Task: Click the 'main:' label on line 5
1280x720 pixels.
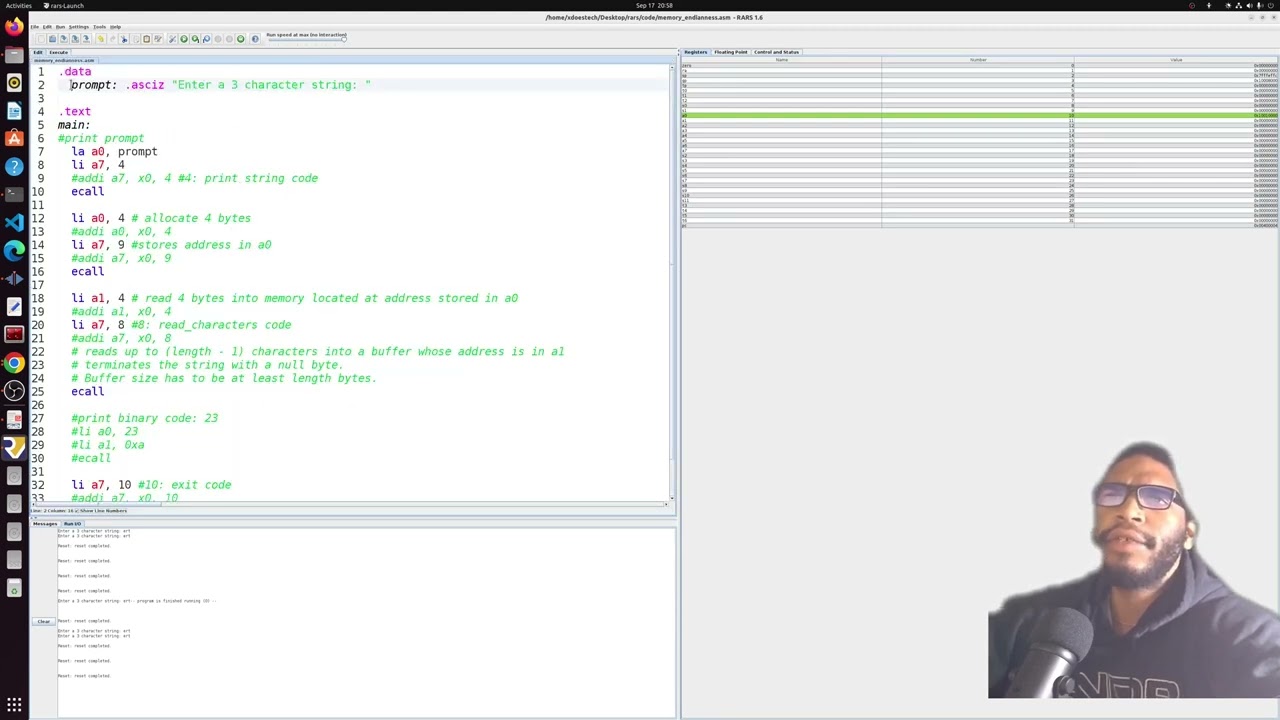Action: [x=73, y=125]
